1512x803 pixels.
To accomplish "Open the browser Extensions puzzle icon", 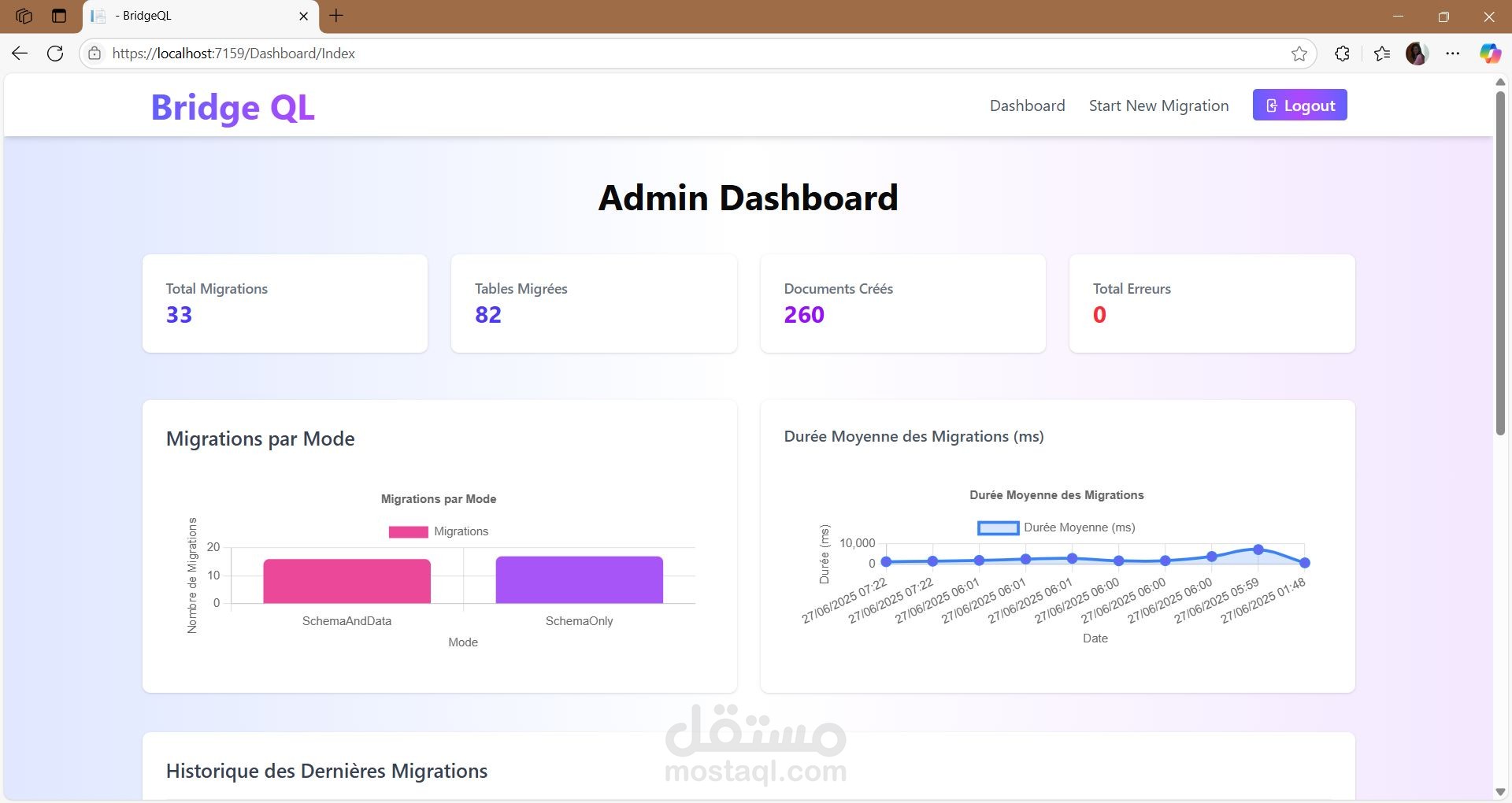I will coord(1343,54).
